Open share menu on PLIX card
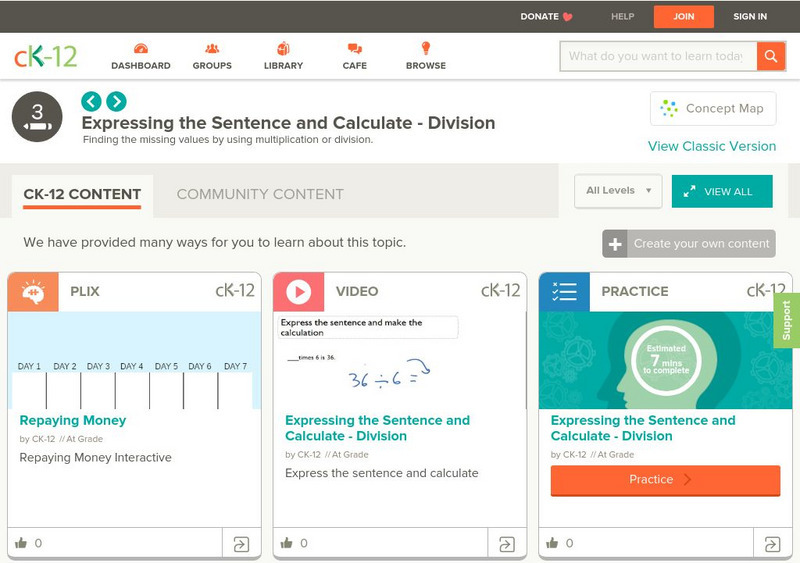 [241, 544]
